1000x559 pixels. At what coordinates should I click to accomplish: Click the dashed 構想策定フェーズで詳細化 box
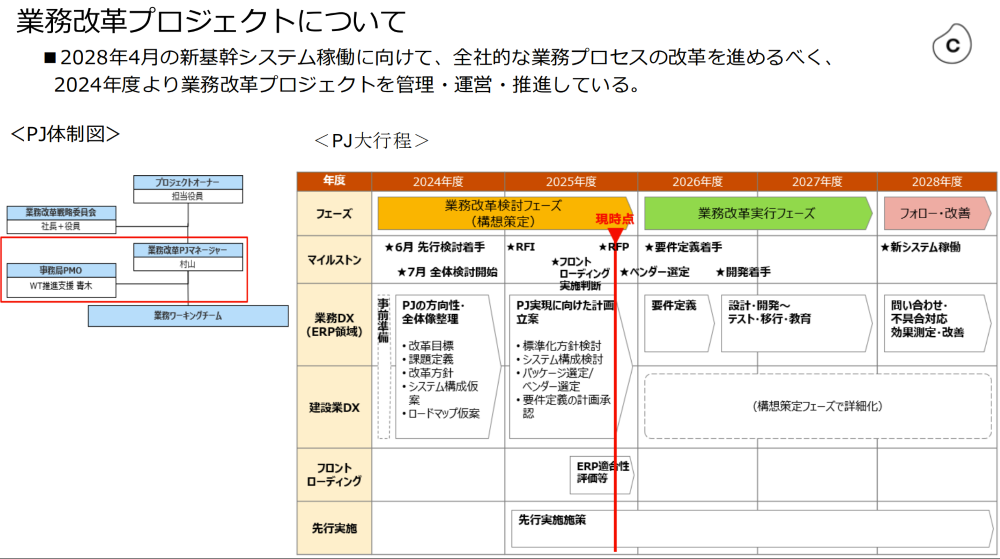pos(817,406)
